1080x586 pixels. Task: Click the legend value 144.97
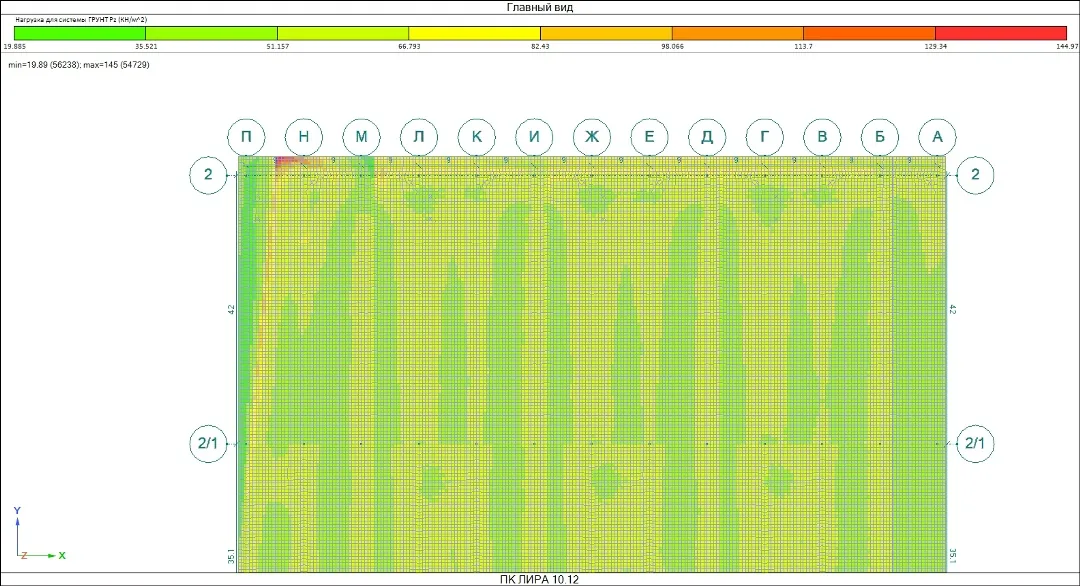point(1067,46)
